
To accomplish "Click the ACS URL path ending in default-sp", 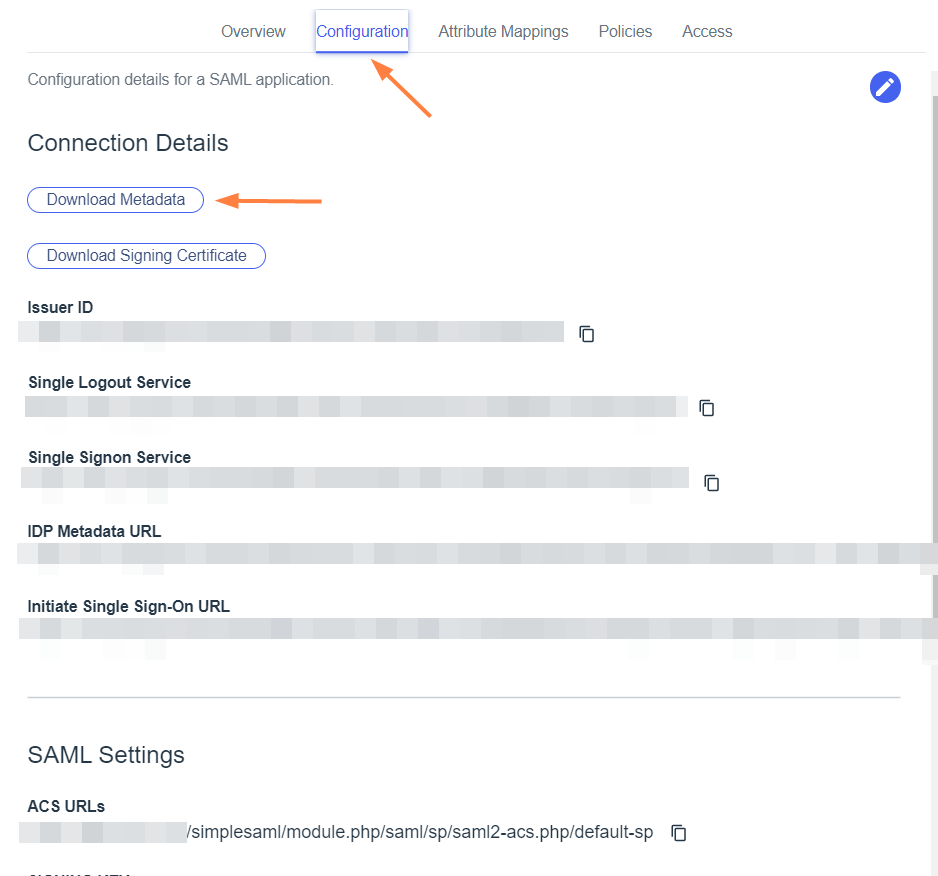I will coord(420,833).
